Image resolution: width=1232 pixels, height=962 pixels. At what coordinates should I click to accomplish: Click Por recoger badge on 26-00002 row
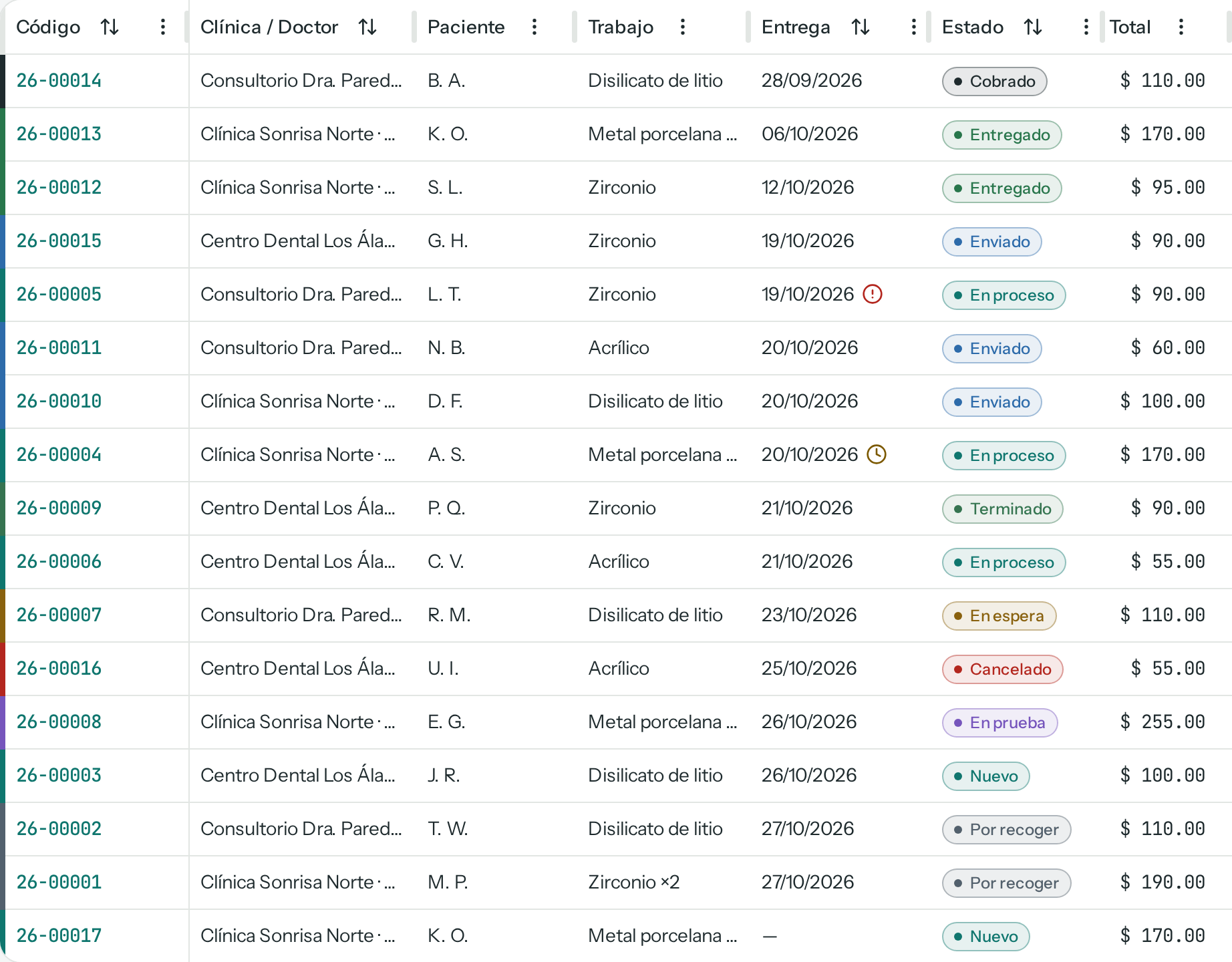coord(1006,830)
